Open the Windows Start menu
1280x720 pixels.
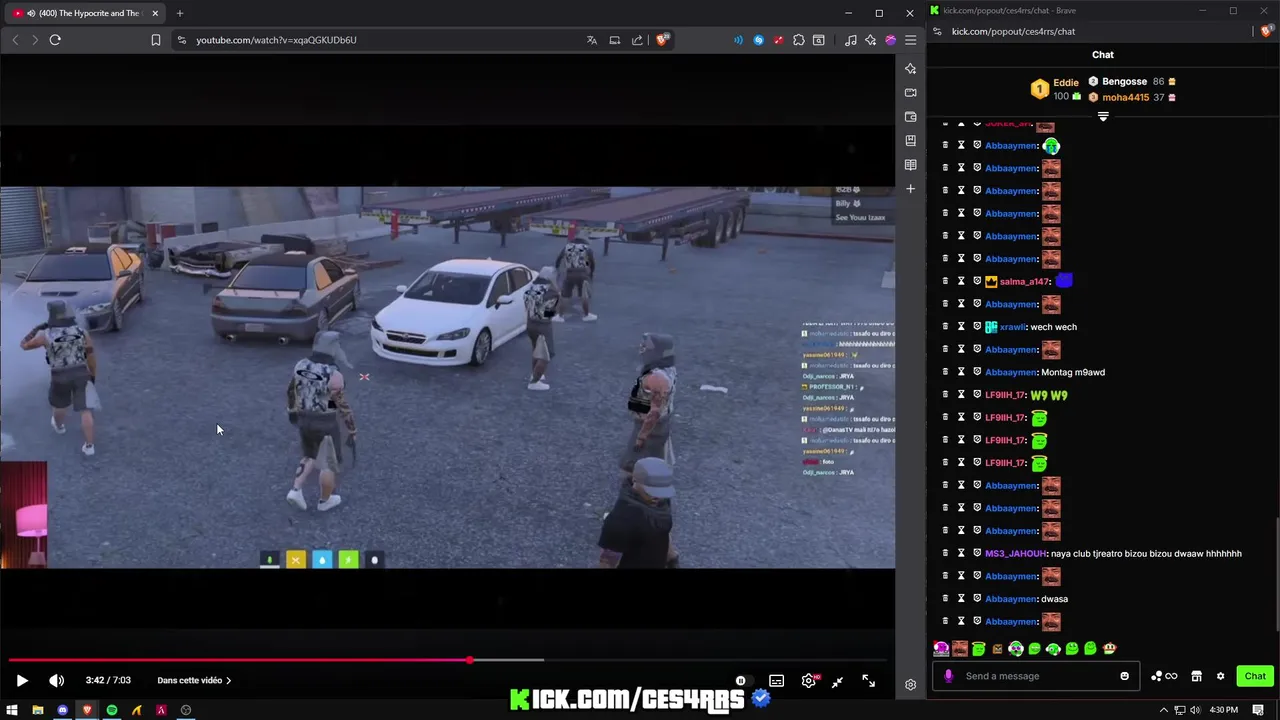point(12,710)
